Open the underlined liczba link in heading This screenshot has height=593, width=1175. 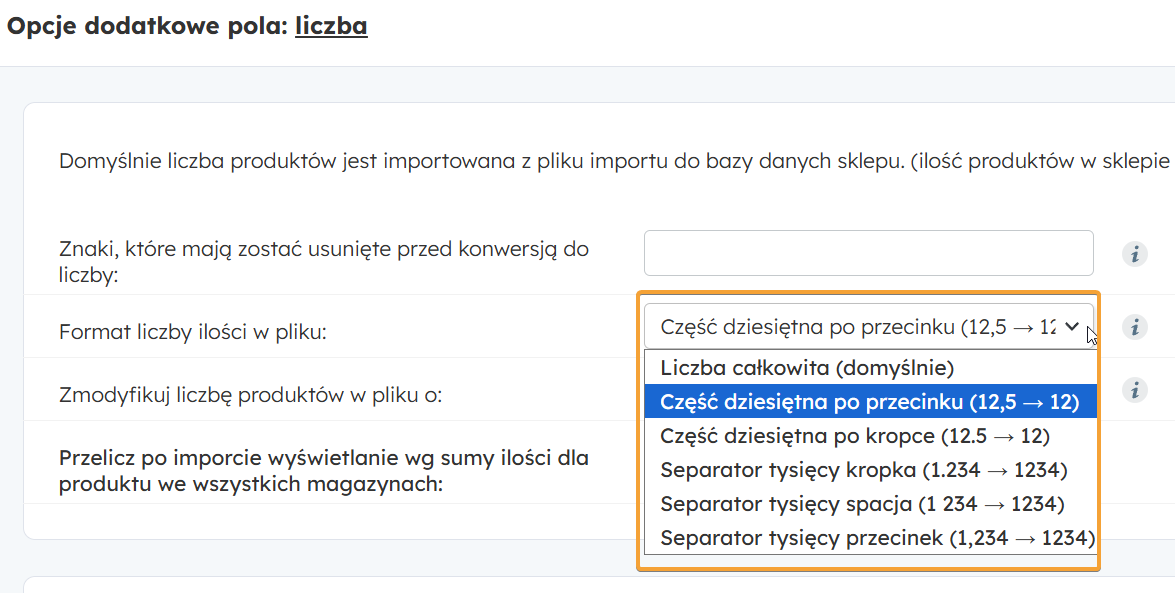(x=331, y=25)
